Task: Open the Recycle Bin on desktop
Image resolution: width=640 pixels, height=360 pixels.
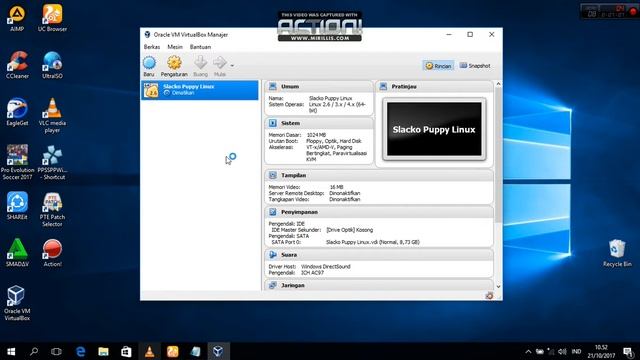Action: 617,253
